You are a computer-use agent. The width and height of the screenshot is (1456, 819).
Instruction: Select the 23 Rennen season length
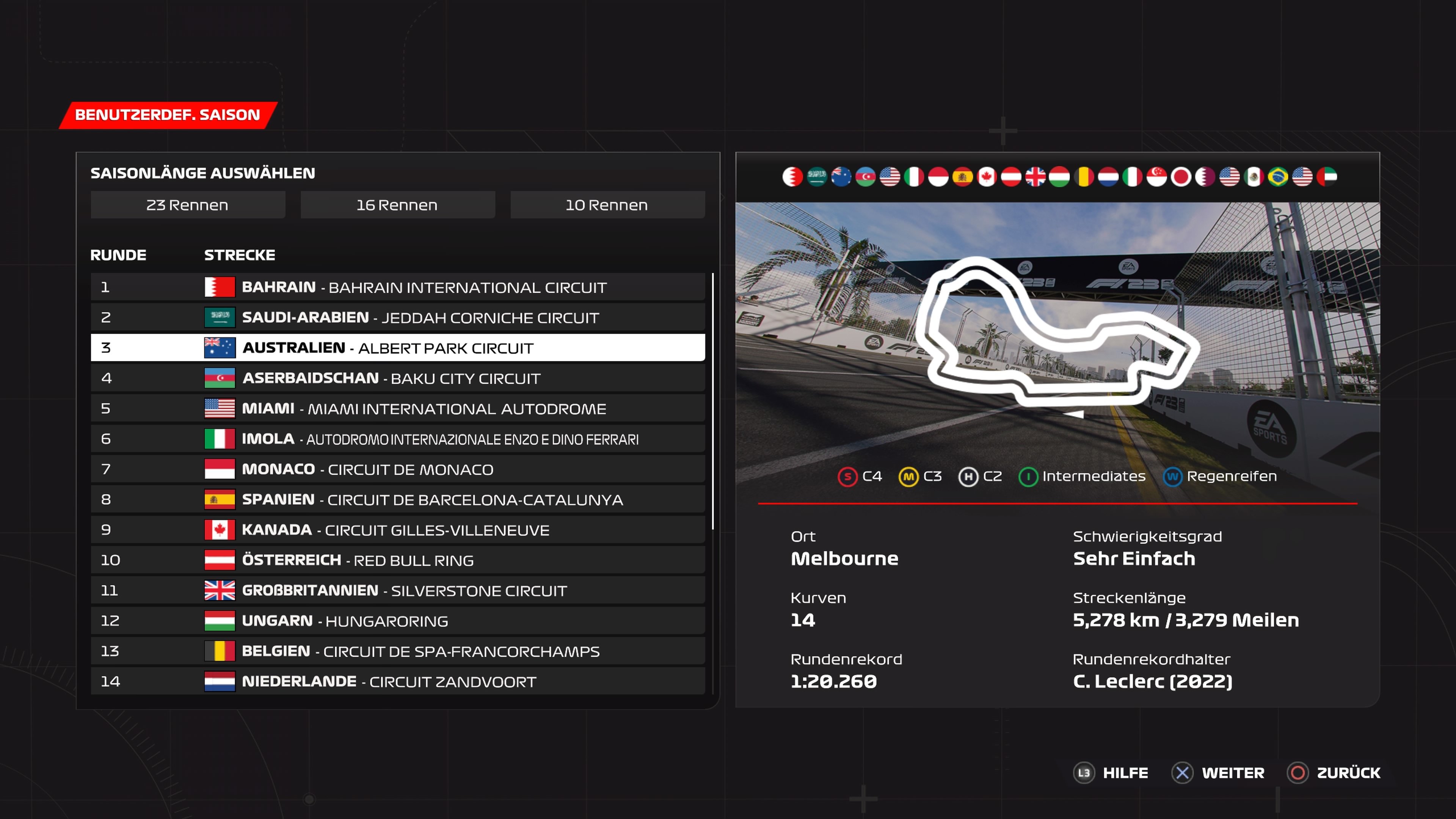[x=188, y=205]
